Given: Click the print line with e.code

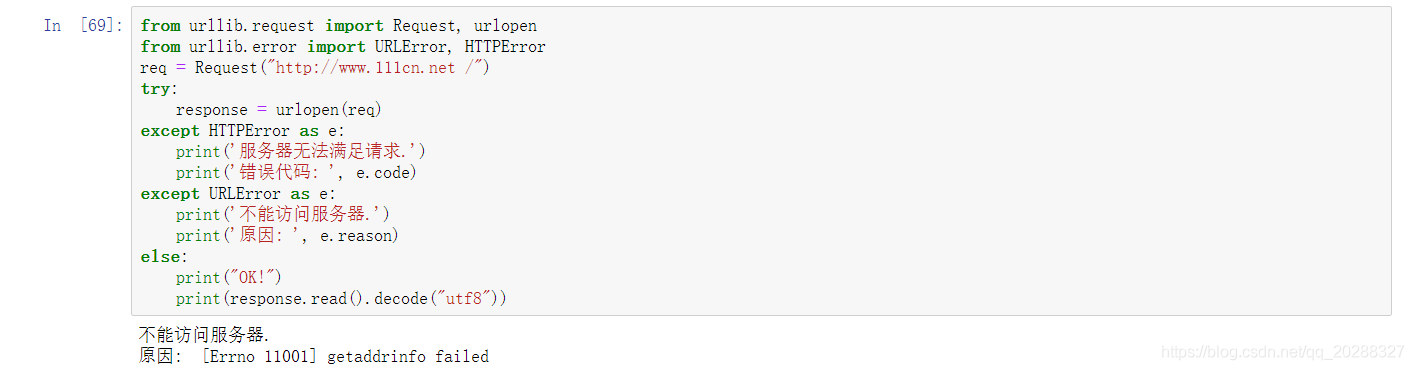Looking at the screenshot, I should pyautogui.click(x=296, y=173).
